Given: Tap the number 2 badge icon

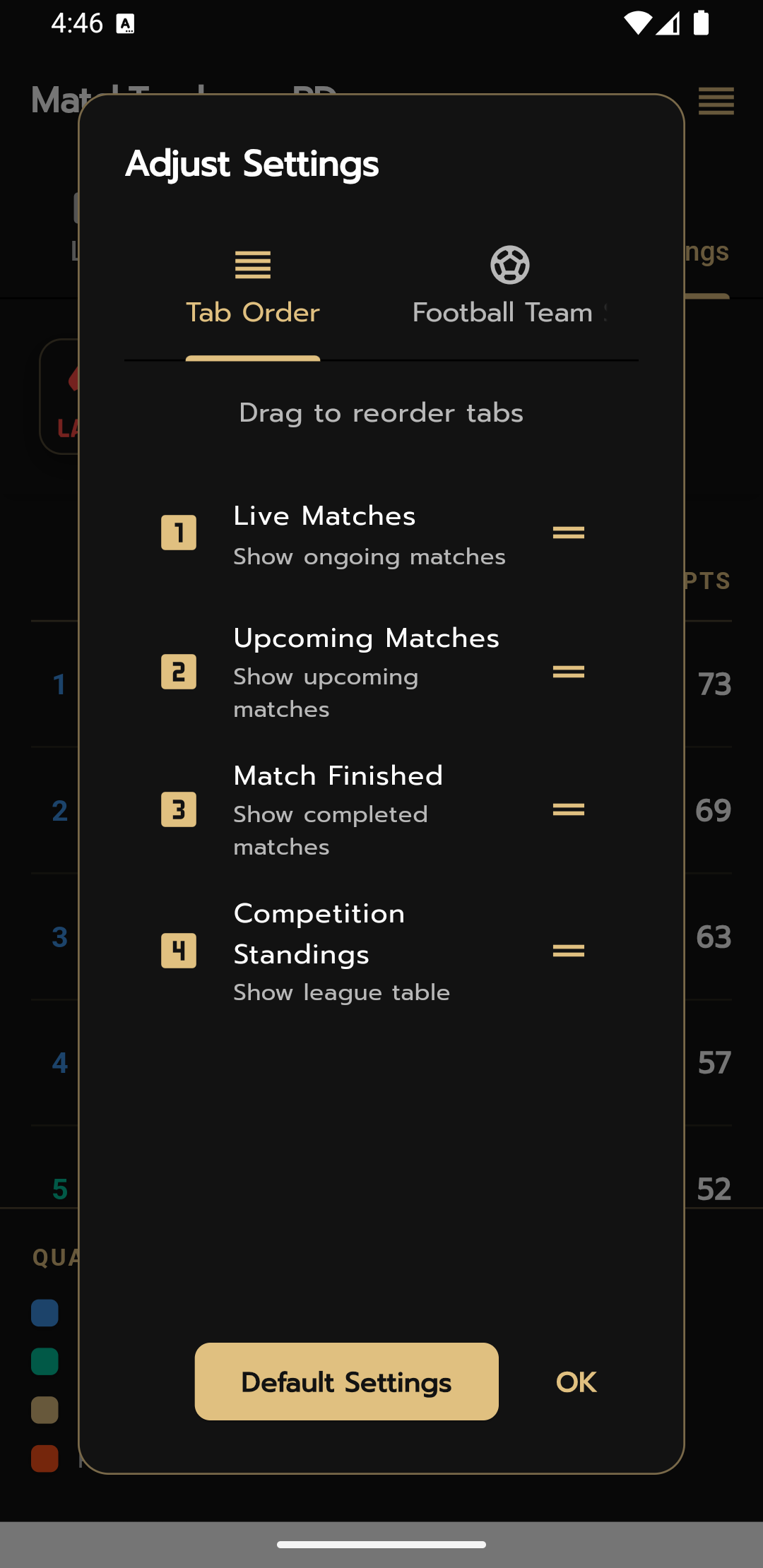Looking at the screenshot, I should pyautogui.click(x=179, y=672).
